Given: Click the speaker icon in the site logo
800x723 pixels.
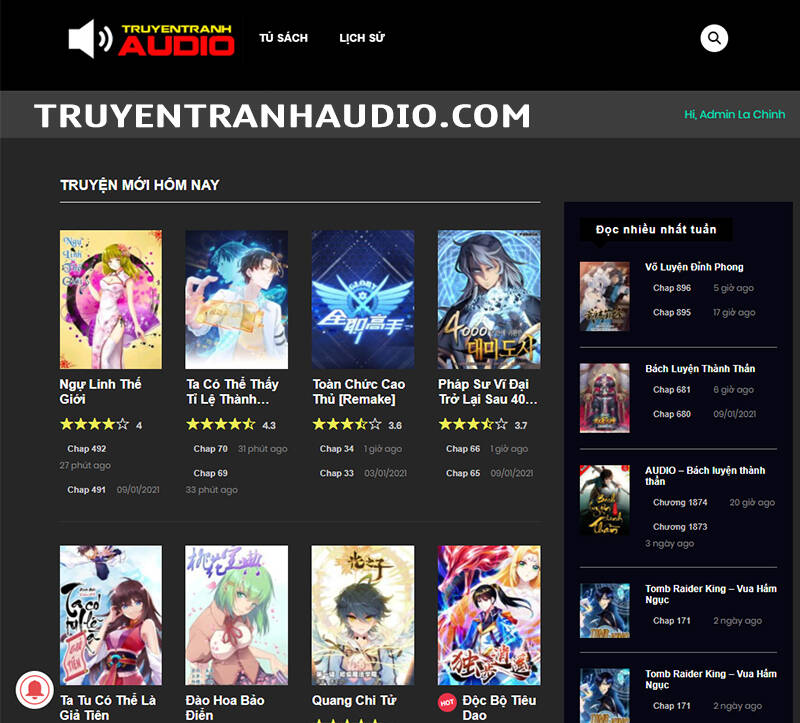Looking at the screenshot, I should 90,38.
